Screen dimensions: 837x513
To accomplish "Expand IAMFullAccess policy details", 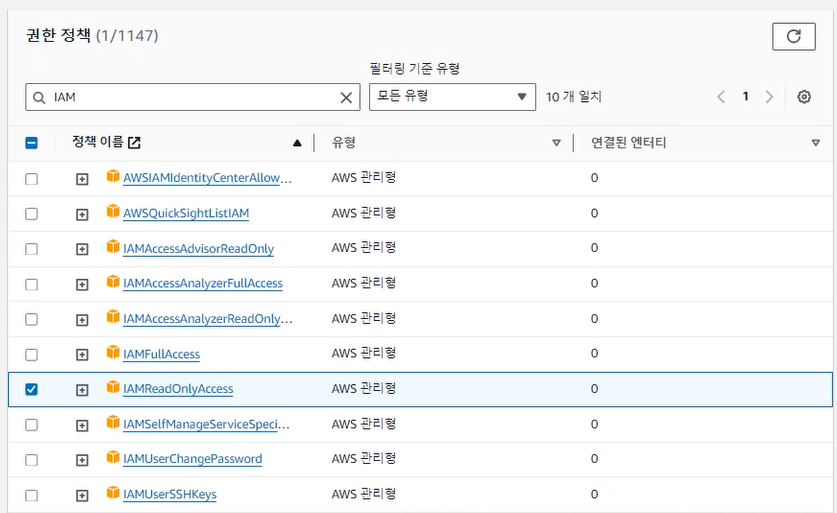I will pos(82,355).
